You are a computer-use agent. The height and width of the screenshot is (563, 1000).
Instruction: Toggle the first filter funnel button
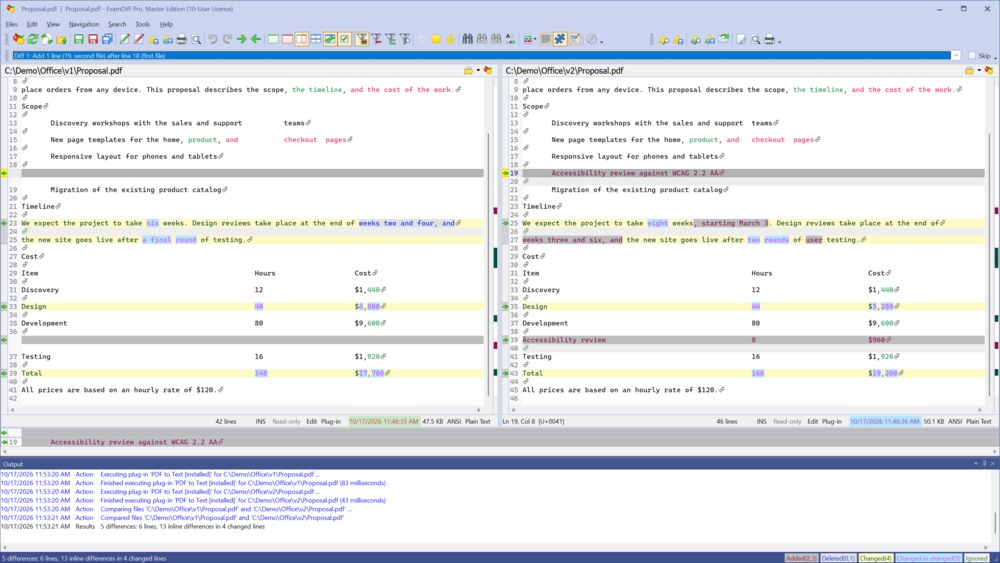point(362,40)
